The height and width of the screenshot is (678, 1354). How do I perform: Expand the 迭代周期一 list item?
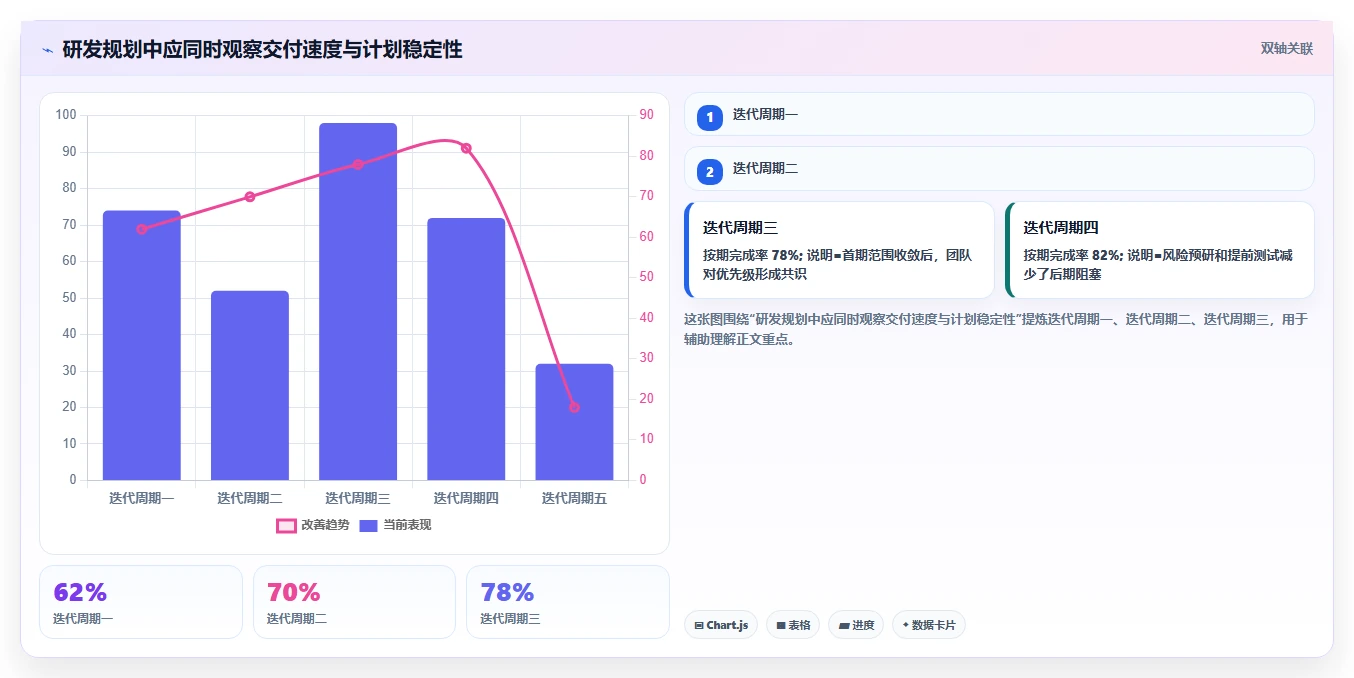click(999, 114)
